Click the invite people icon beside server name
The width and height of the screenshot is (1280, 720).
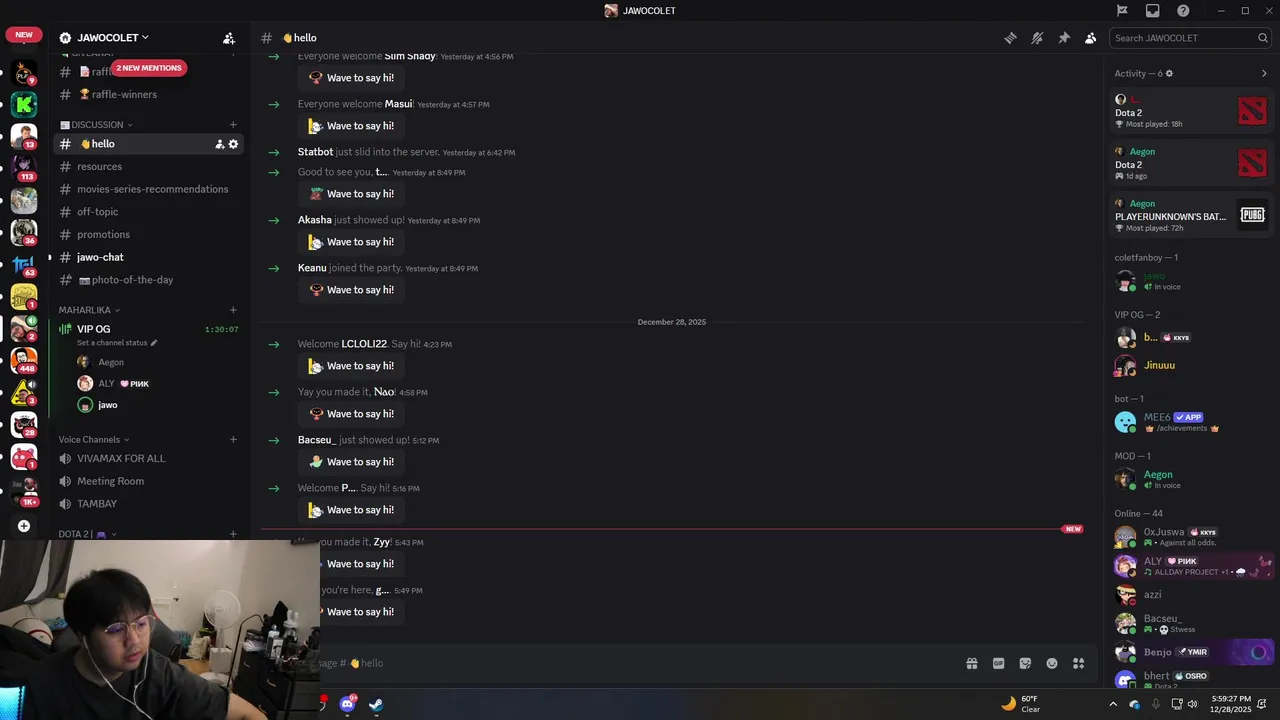tap(229, 38)
